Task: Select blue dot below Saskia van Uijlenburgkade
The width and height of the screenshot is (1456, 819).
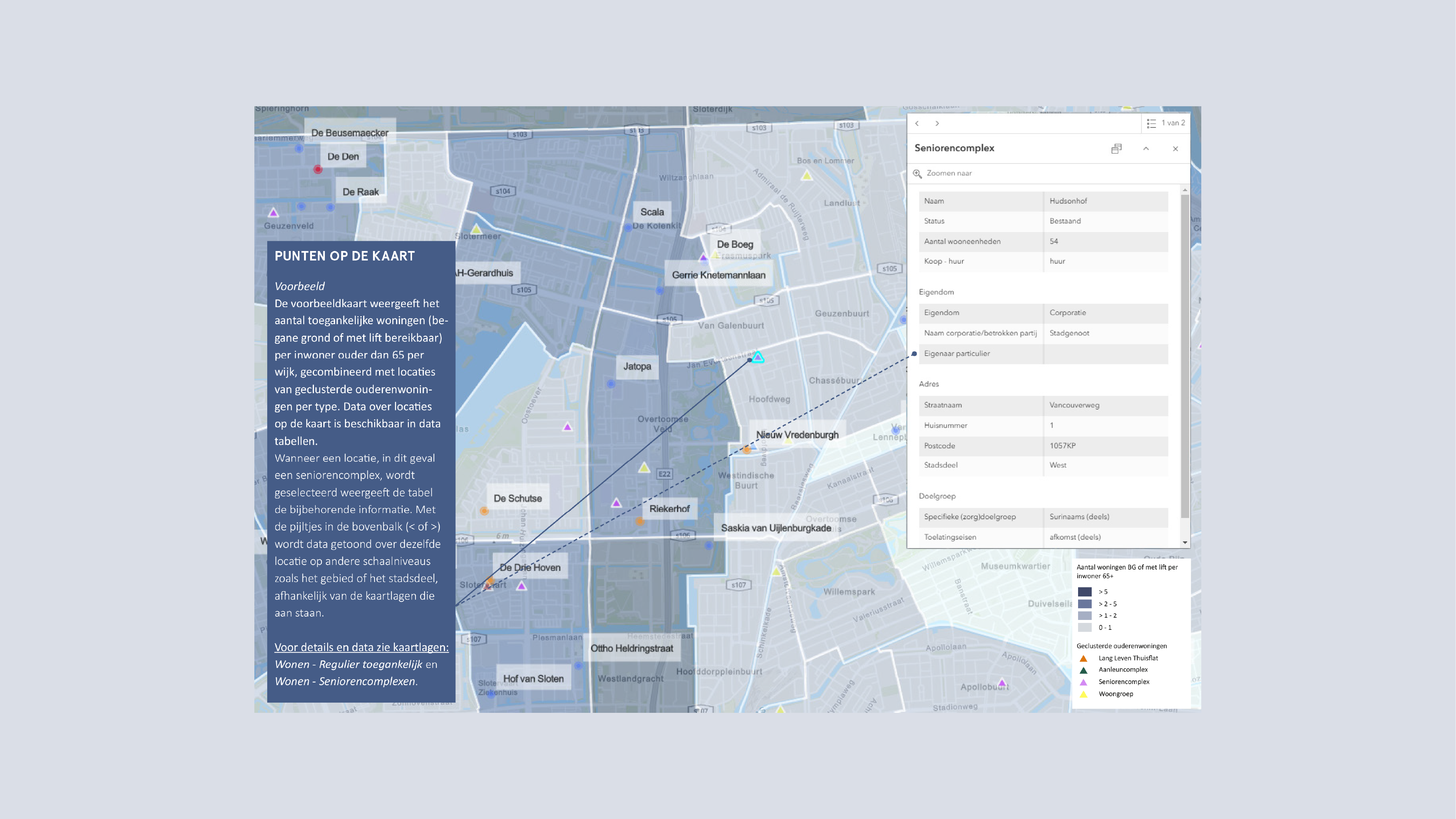Action: tap(709, 546)
